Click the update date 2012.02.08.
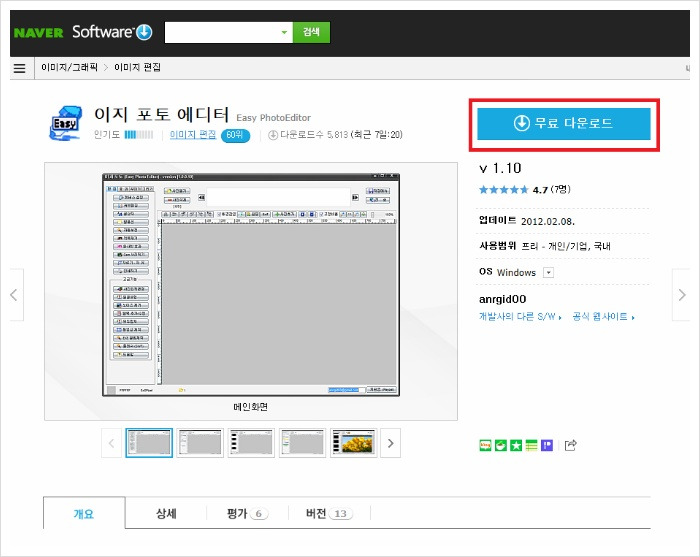700x557 pixels. (x=548, y=221)
